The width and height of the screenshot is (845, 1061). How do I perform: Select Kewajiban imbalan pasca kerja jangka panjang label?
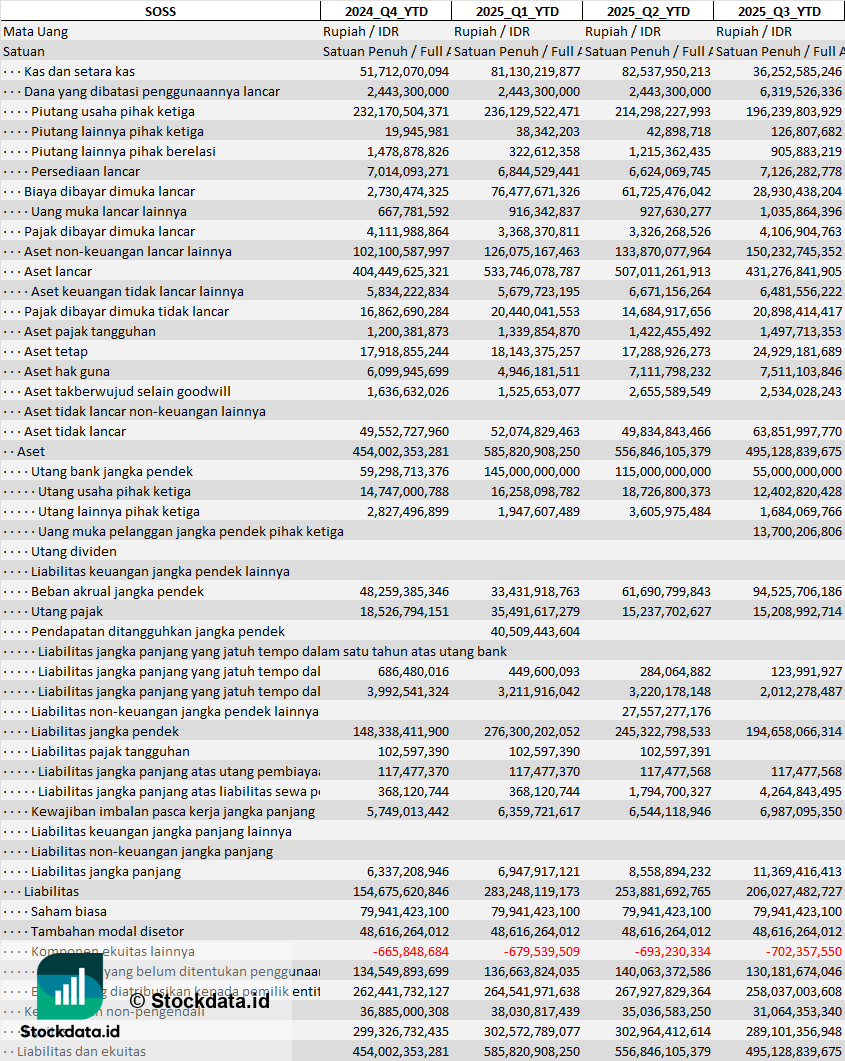point(173,812)
